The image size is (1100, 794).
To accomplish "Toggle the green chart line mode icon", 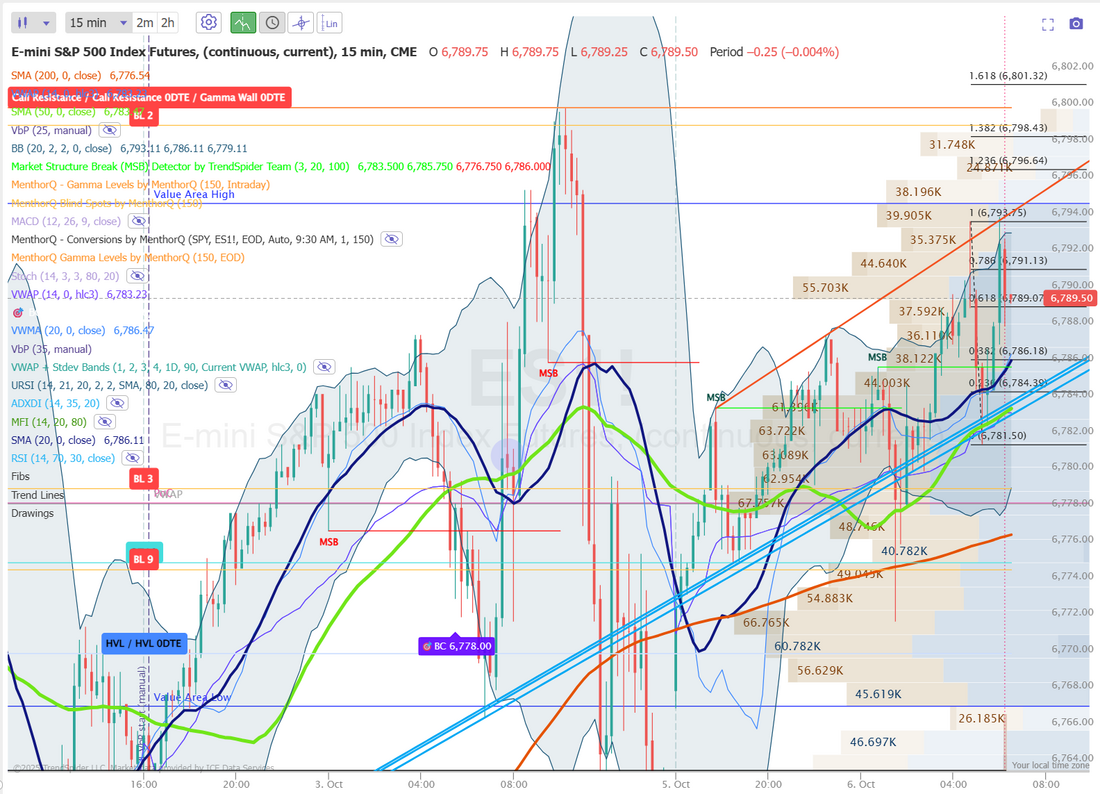I will point(242,22).
